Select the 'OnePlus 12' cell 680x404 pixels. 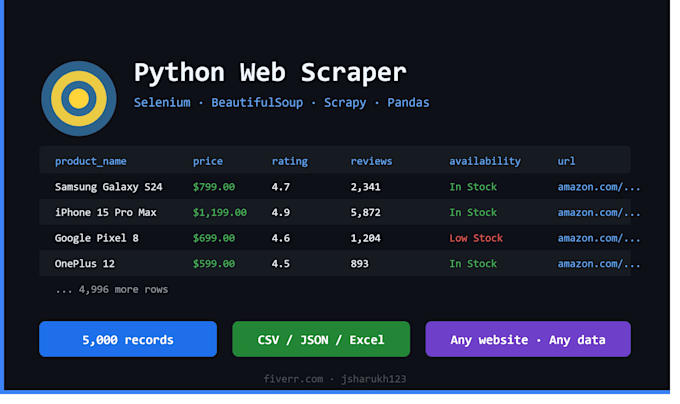pos(85,264)
